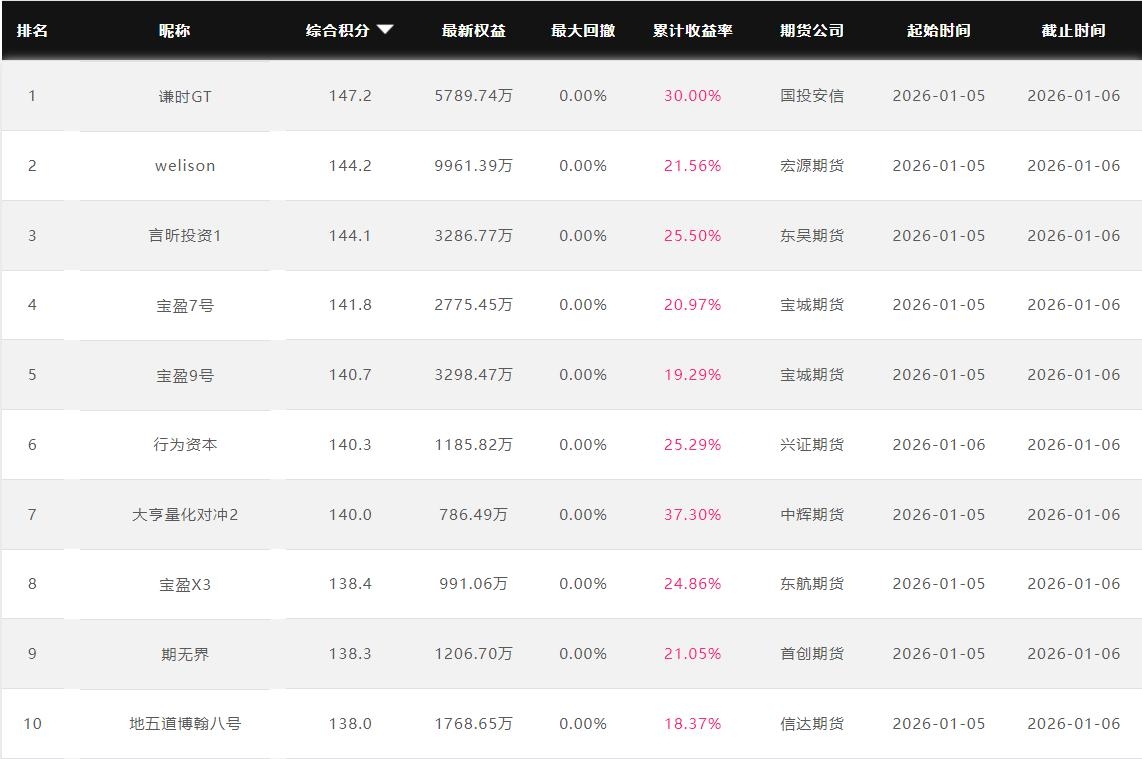Click the 排名 column header
The image size is (1142, 759).
pyautogui.click(x=32, y=30)
